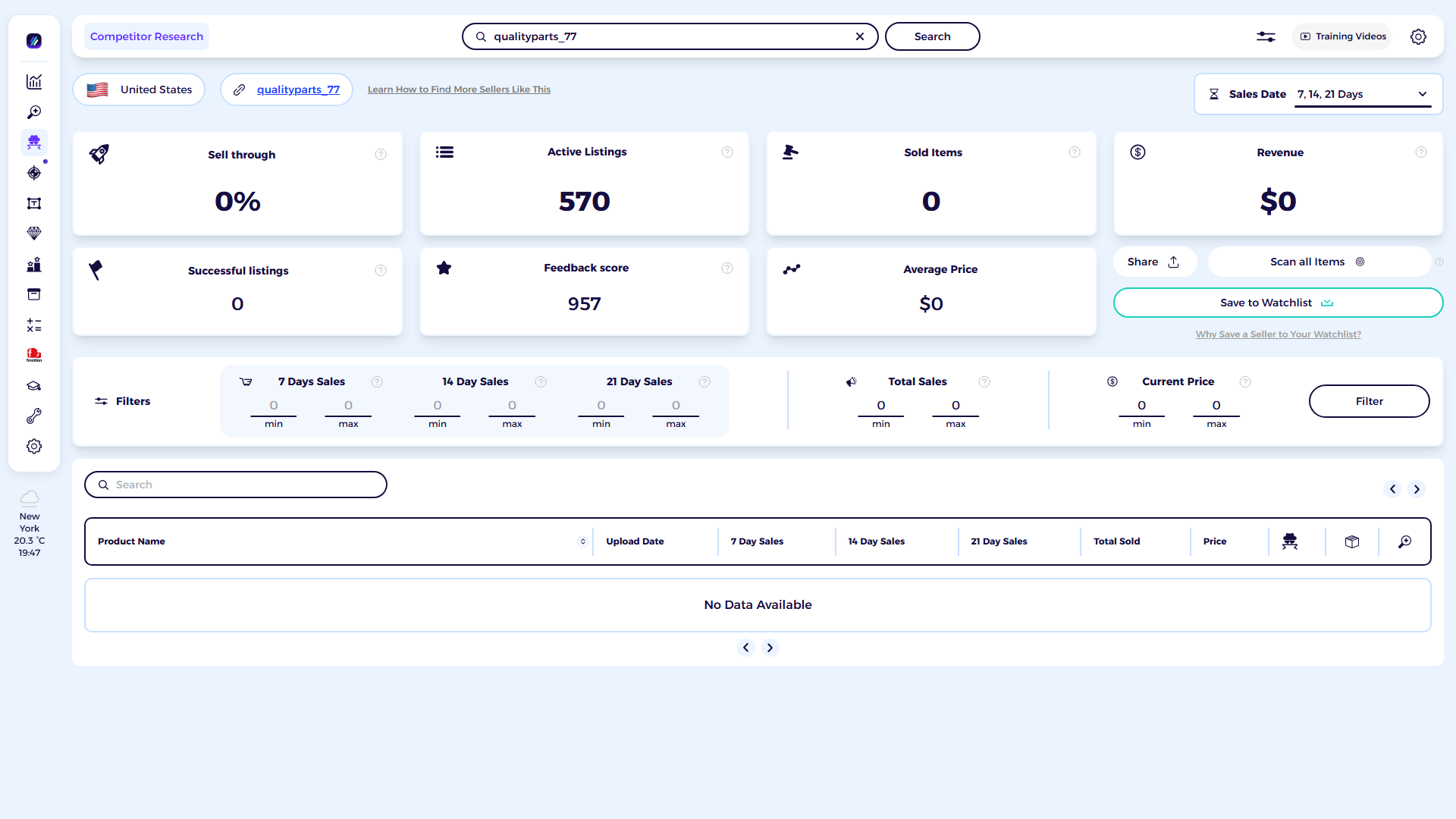Go to previous page arrow below table
The image size is (1456, 819).
(x=746, y=648)
